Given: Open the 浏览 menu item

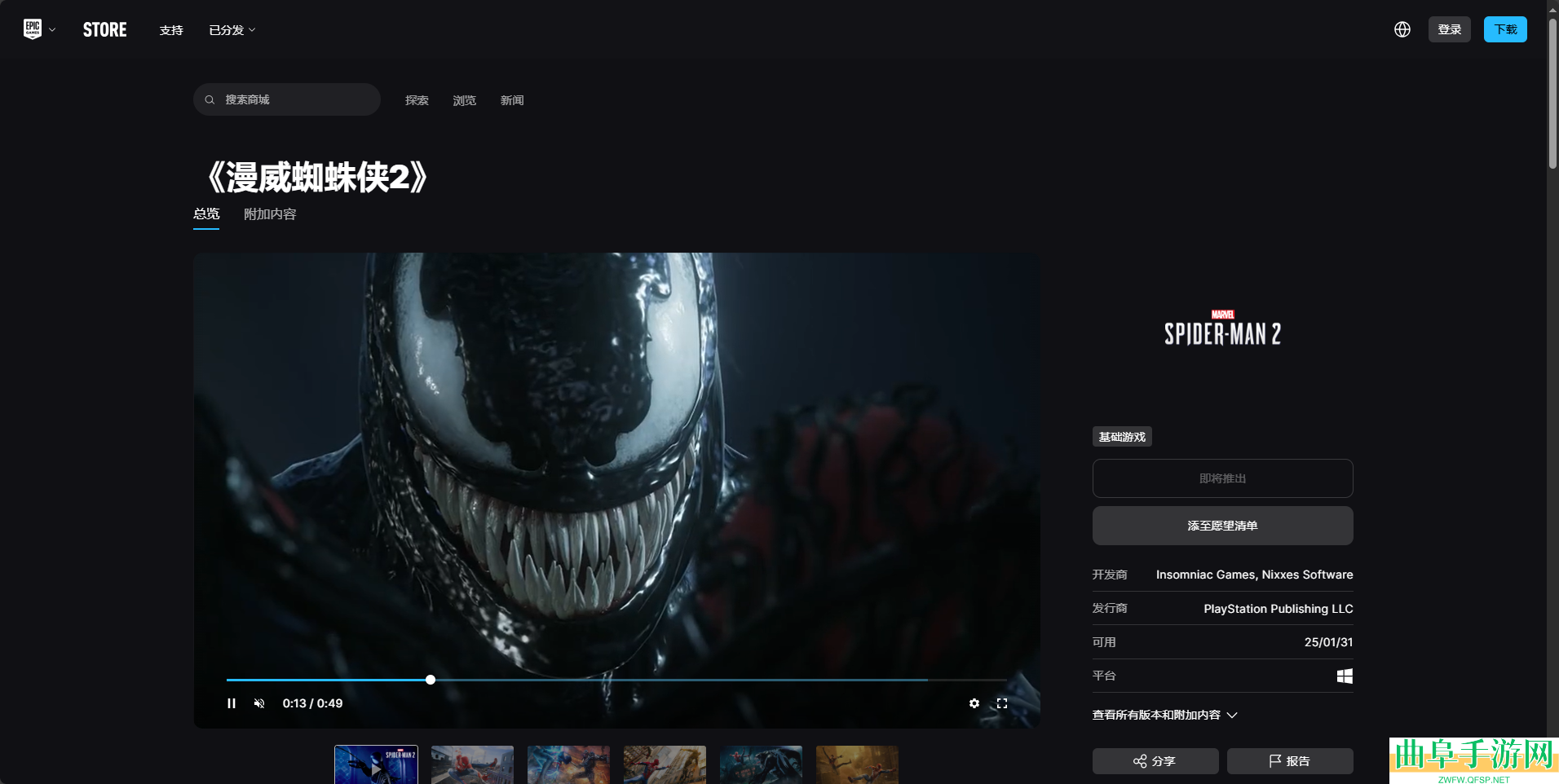Looking at the screenshot, I should [x=464, y=100].
